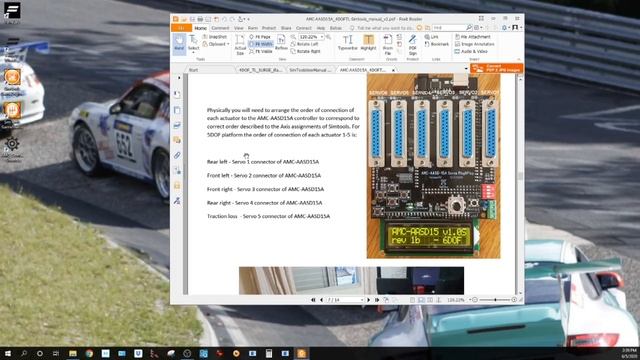Click the zoom in magnifier icon

pyautogui.click(x=328, y=37)
